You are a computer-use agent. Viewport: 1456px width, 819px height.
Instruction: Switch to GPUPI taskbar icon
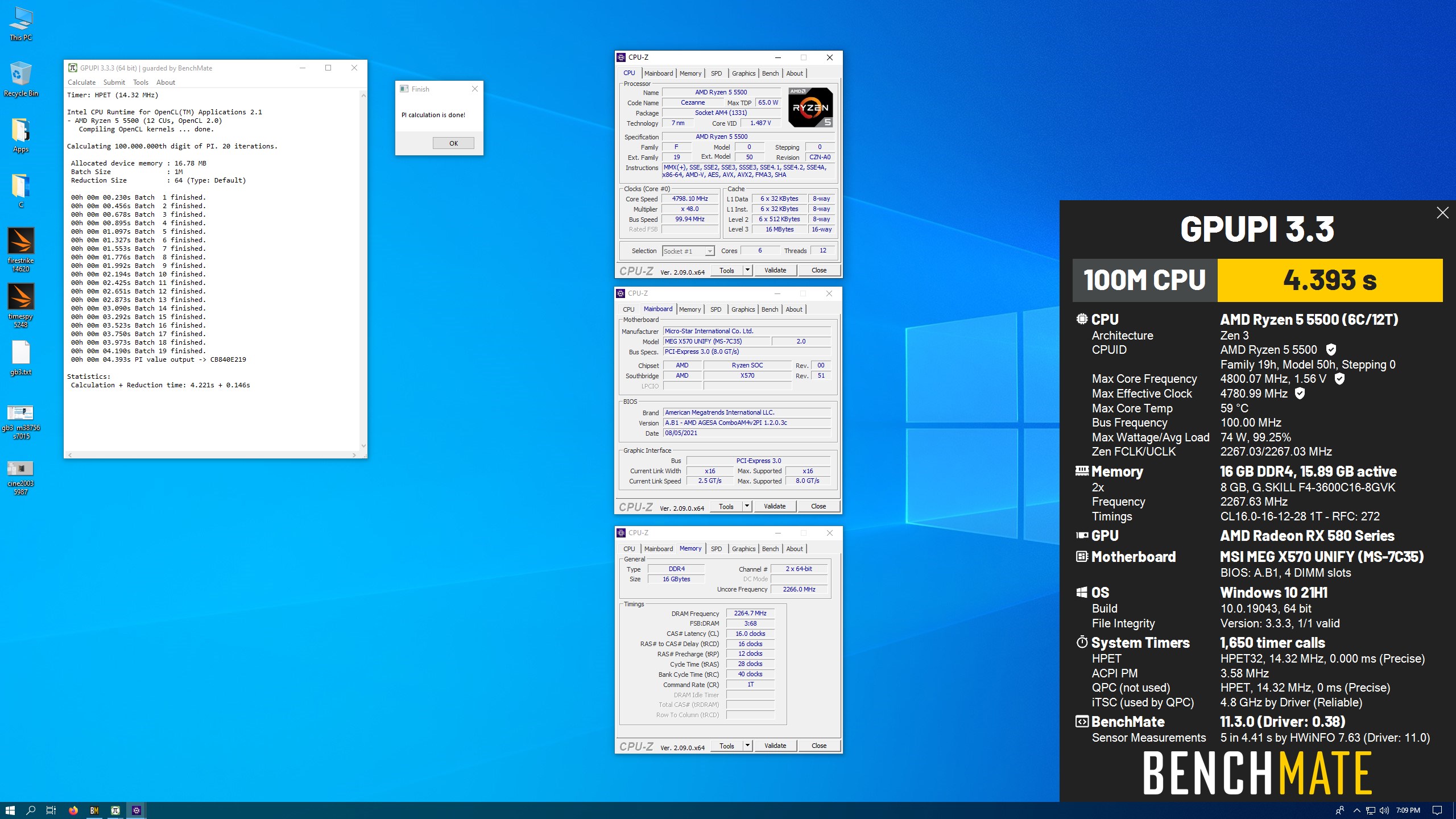point(115,810)
